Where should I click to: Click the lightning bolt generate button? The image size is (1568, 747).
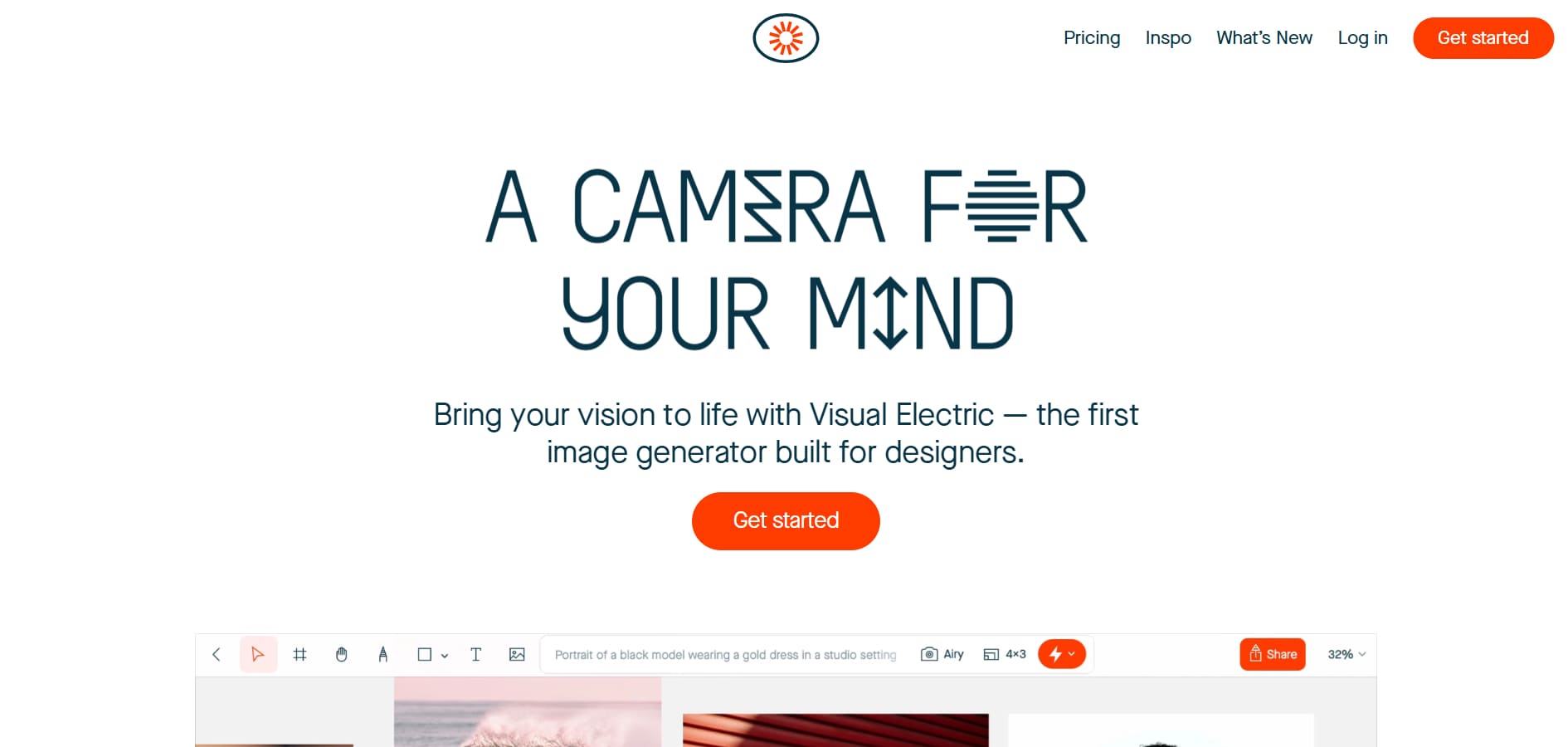[1062, 654]
